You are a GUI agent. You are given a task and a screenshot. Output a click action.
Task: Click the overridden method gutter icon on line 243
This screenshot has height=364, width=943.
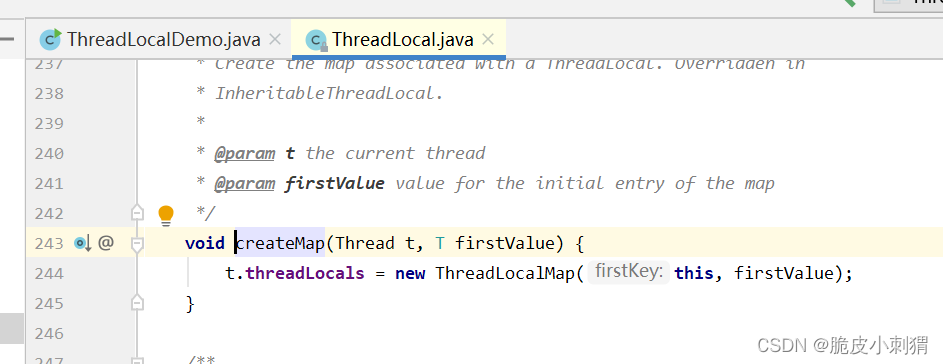tap(82, 243)
